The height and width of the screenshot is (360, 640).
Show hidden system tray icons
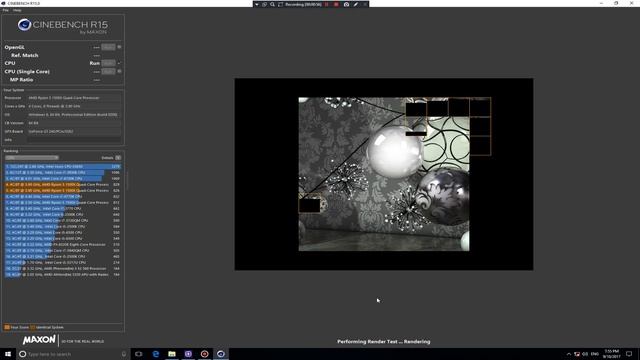pyautogui.click(x=569, y=354)
